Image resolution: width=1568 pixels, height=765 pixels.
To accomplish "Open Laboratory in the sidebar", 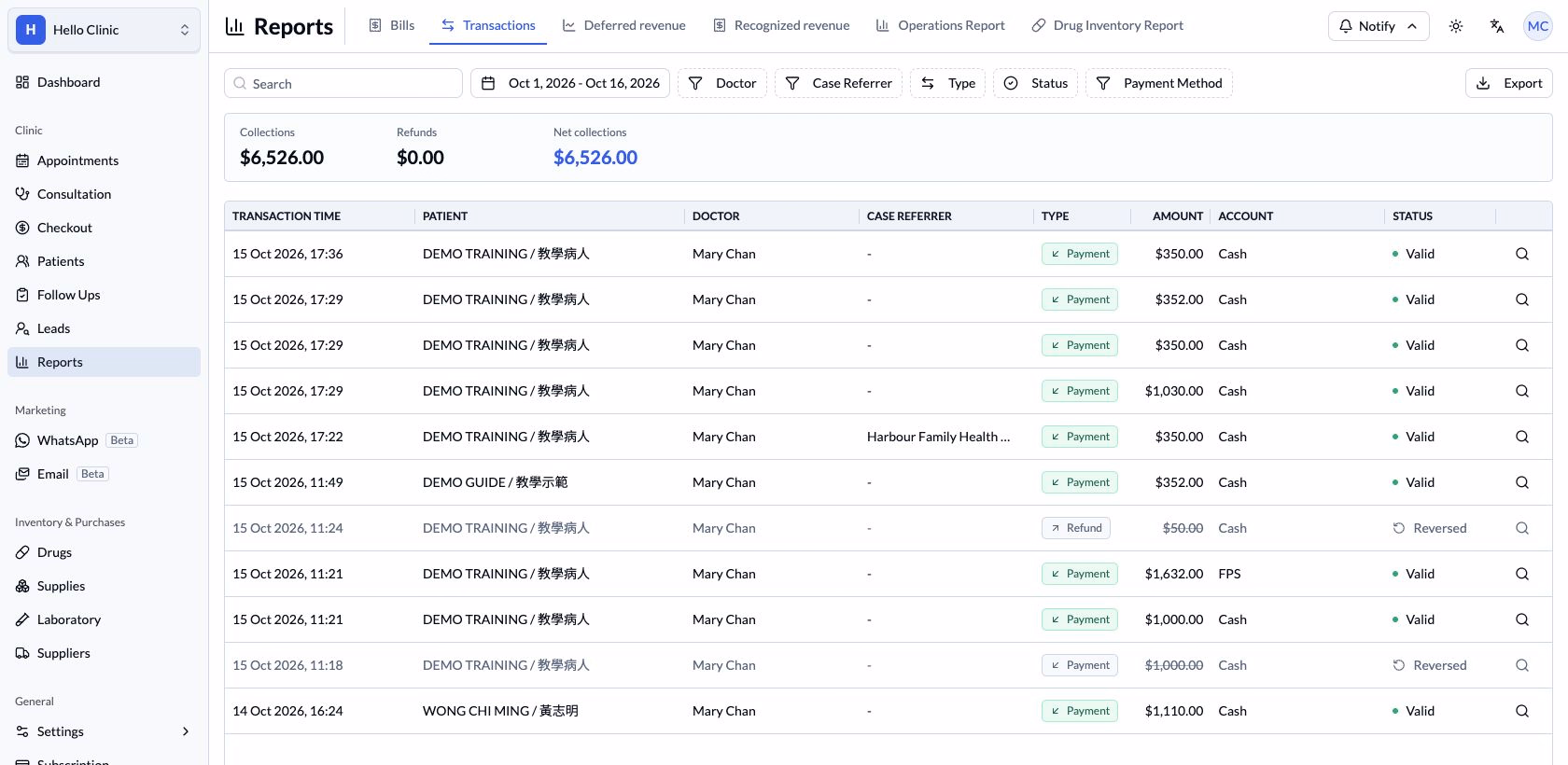I will (x=104, y=619).
